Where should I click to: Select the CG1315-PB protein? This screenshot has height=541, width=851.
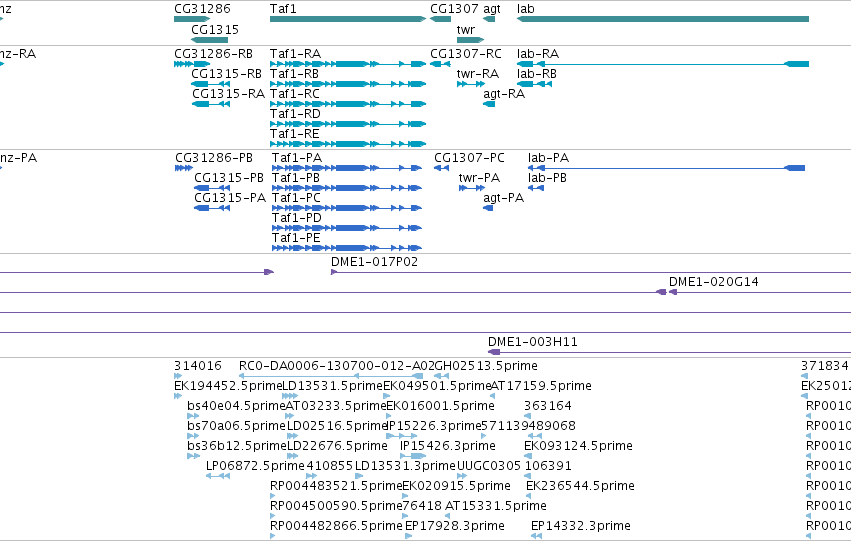[212, 188]
